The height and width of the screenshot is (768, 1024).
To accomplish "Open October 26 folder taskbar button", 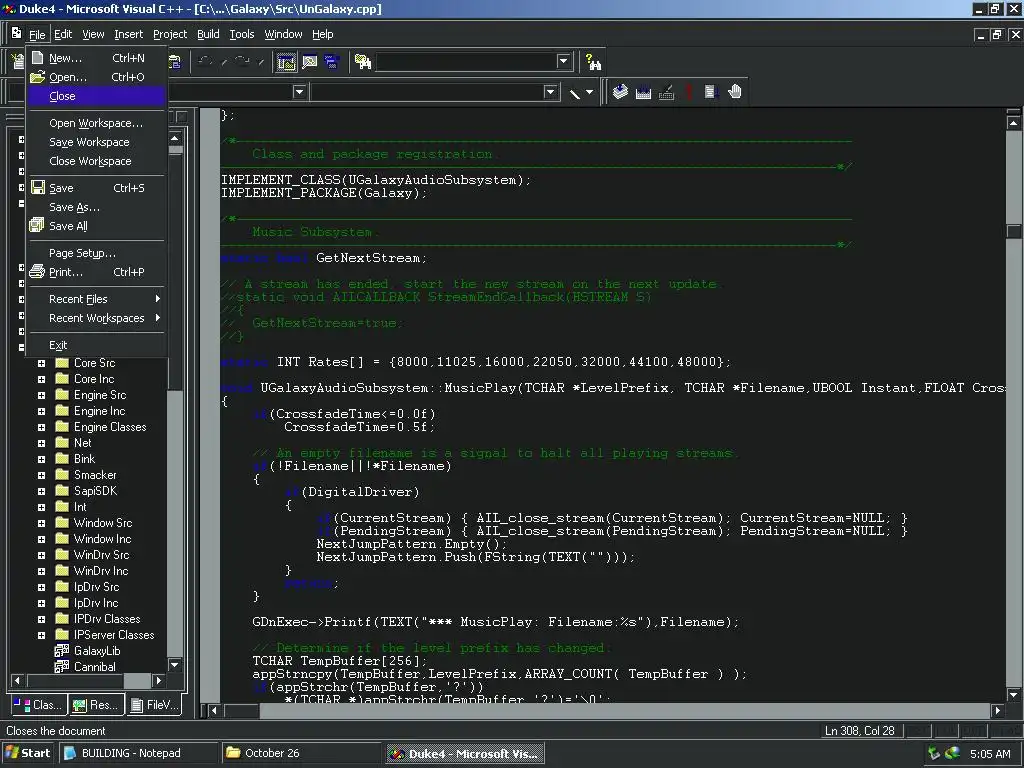I will [x=302, y=753].
